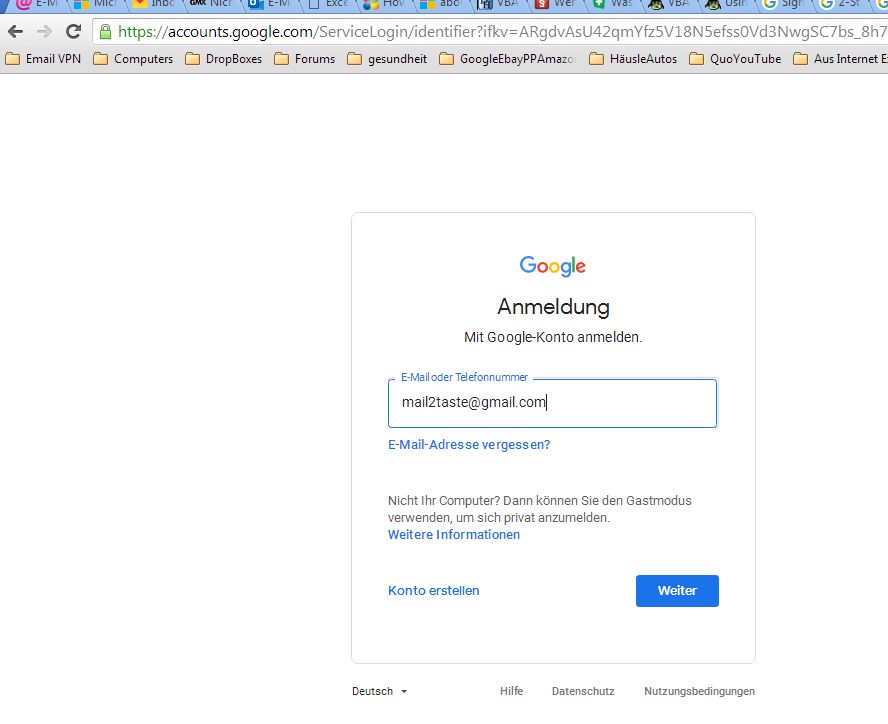Open the Hilfe footer link

click(511, 691)
